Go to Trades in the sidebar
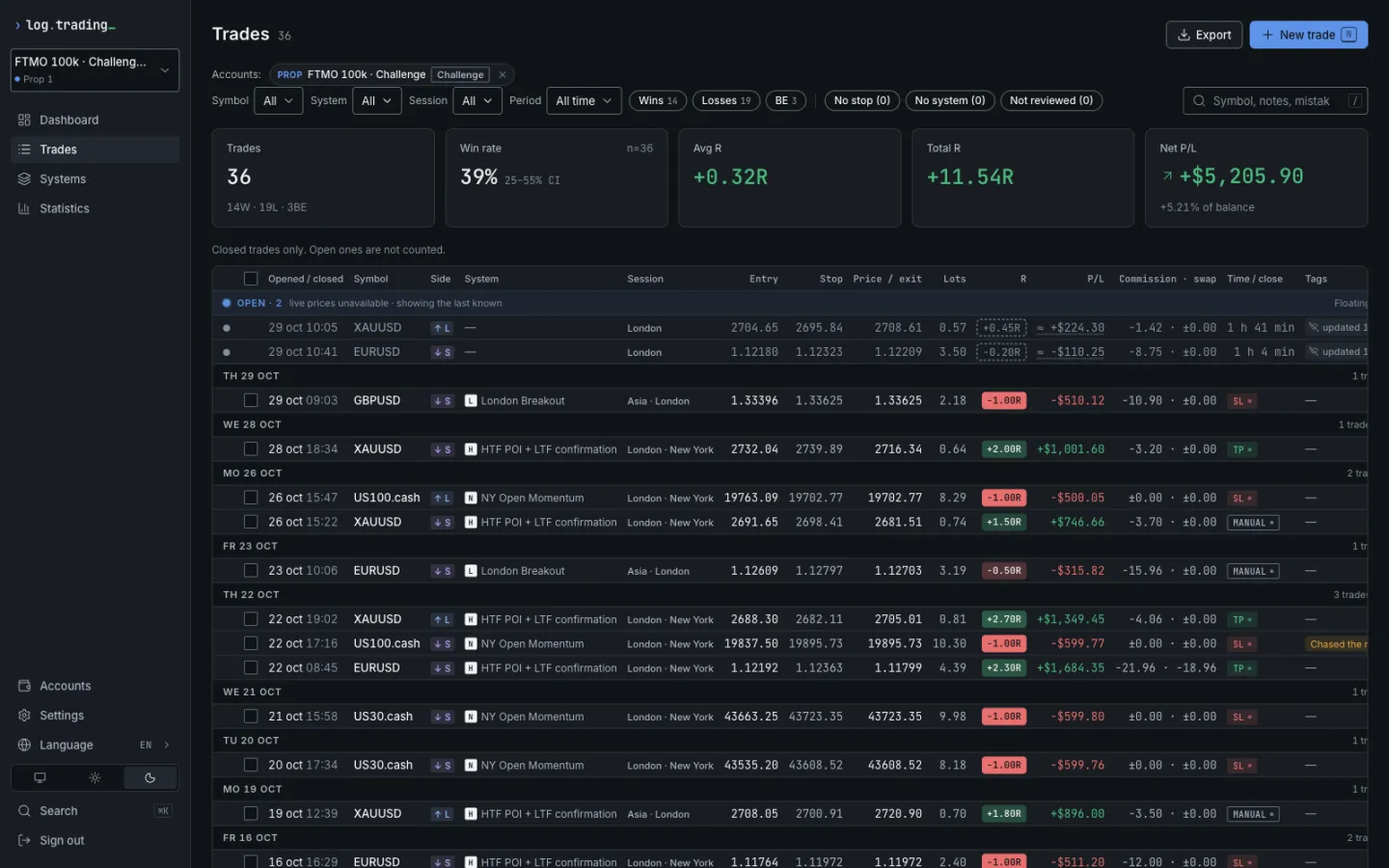This screenshot has height=868, width=1389. 95,149
